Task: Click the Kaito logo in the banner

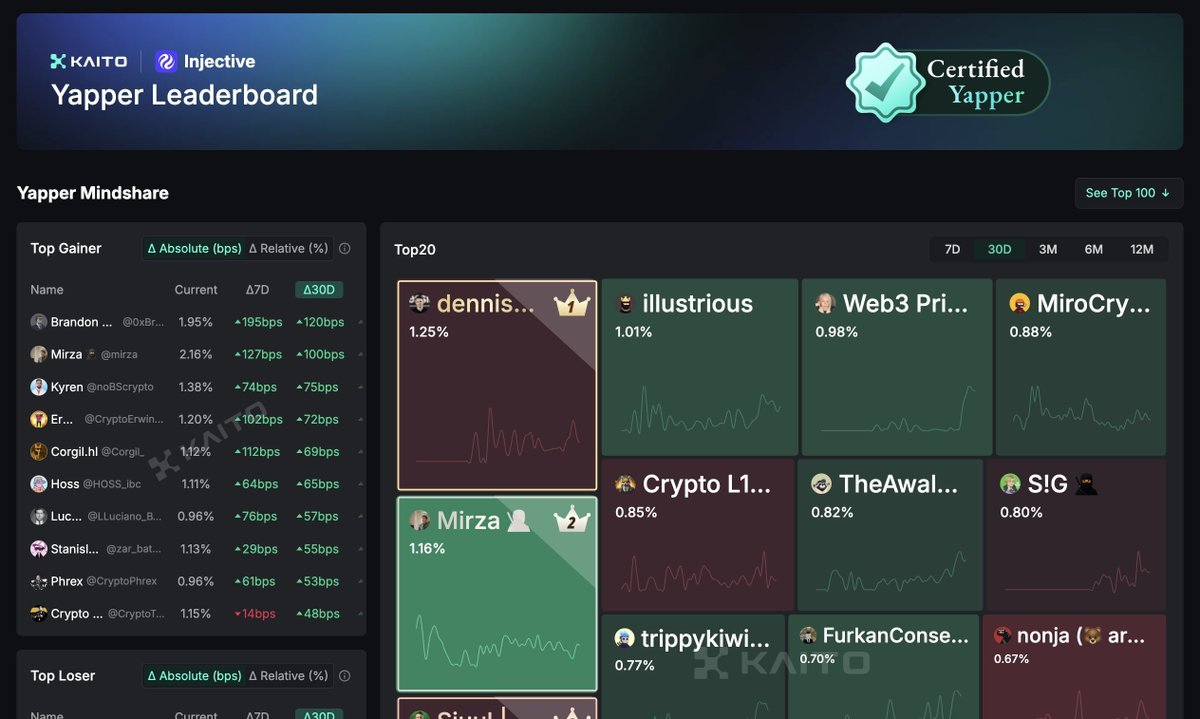Action: 89,61
